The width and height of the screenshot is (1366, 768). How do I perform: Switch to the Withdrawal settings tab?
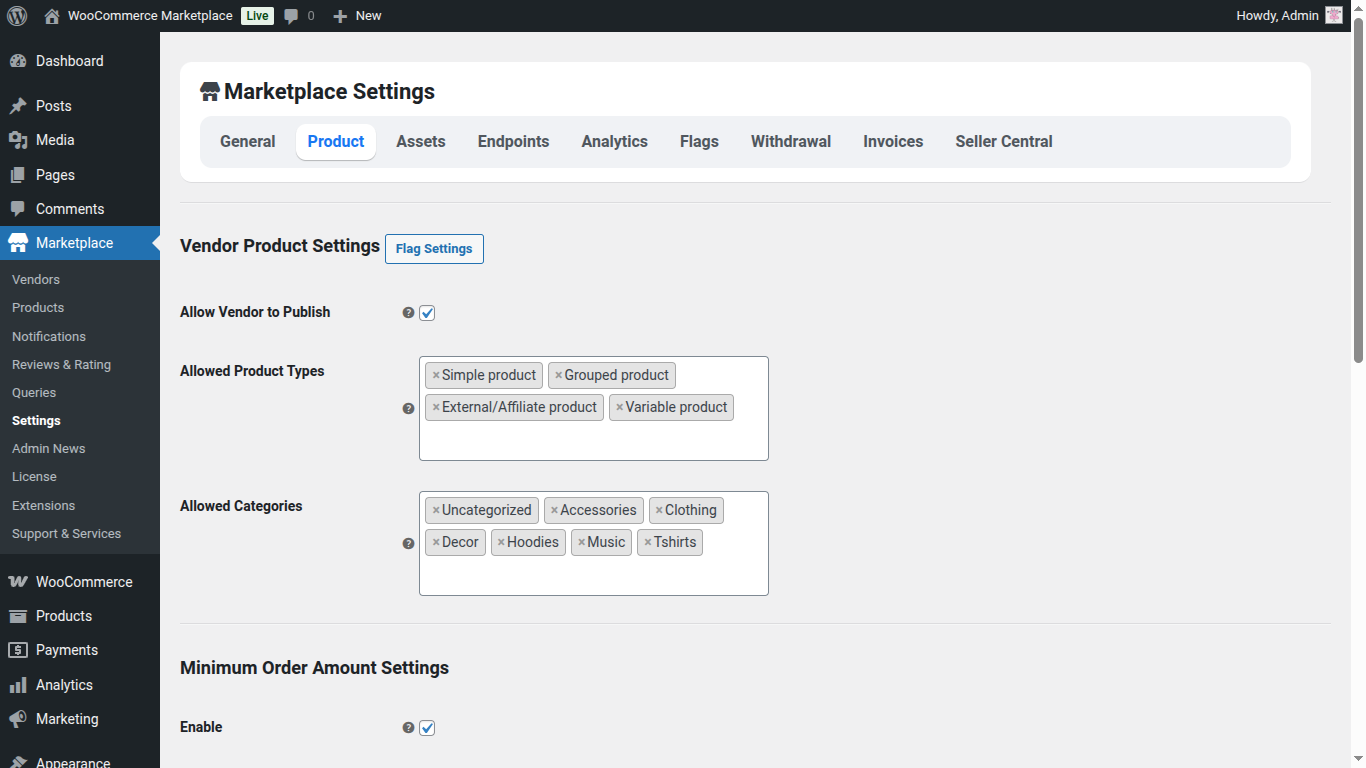[x=790, y=141]
